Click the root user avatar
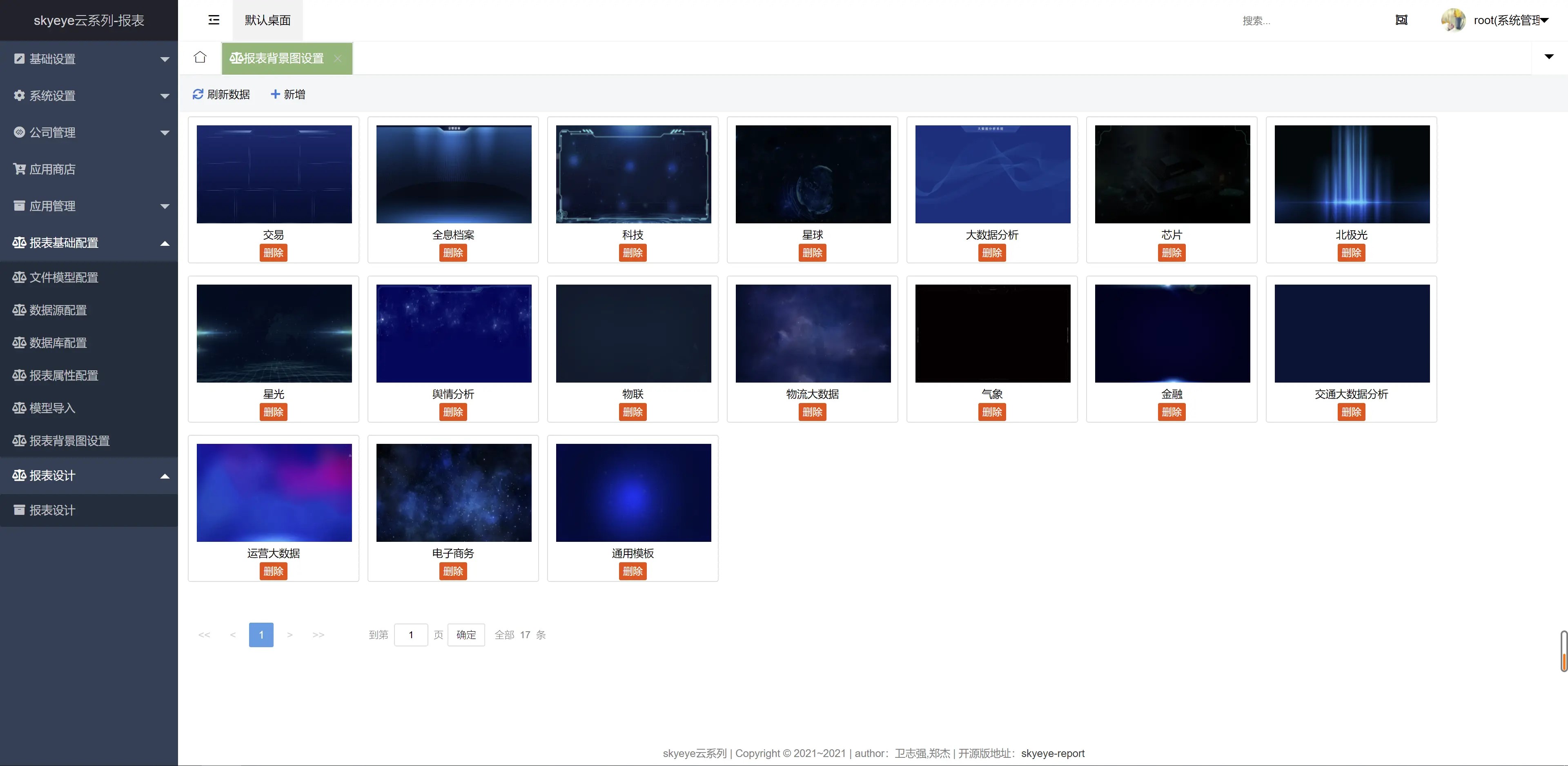The width and height of the screenshot is (1568, 766). tap(1454, 20)
